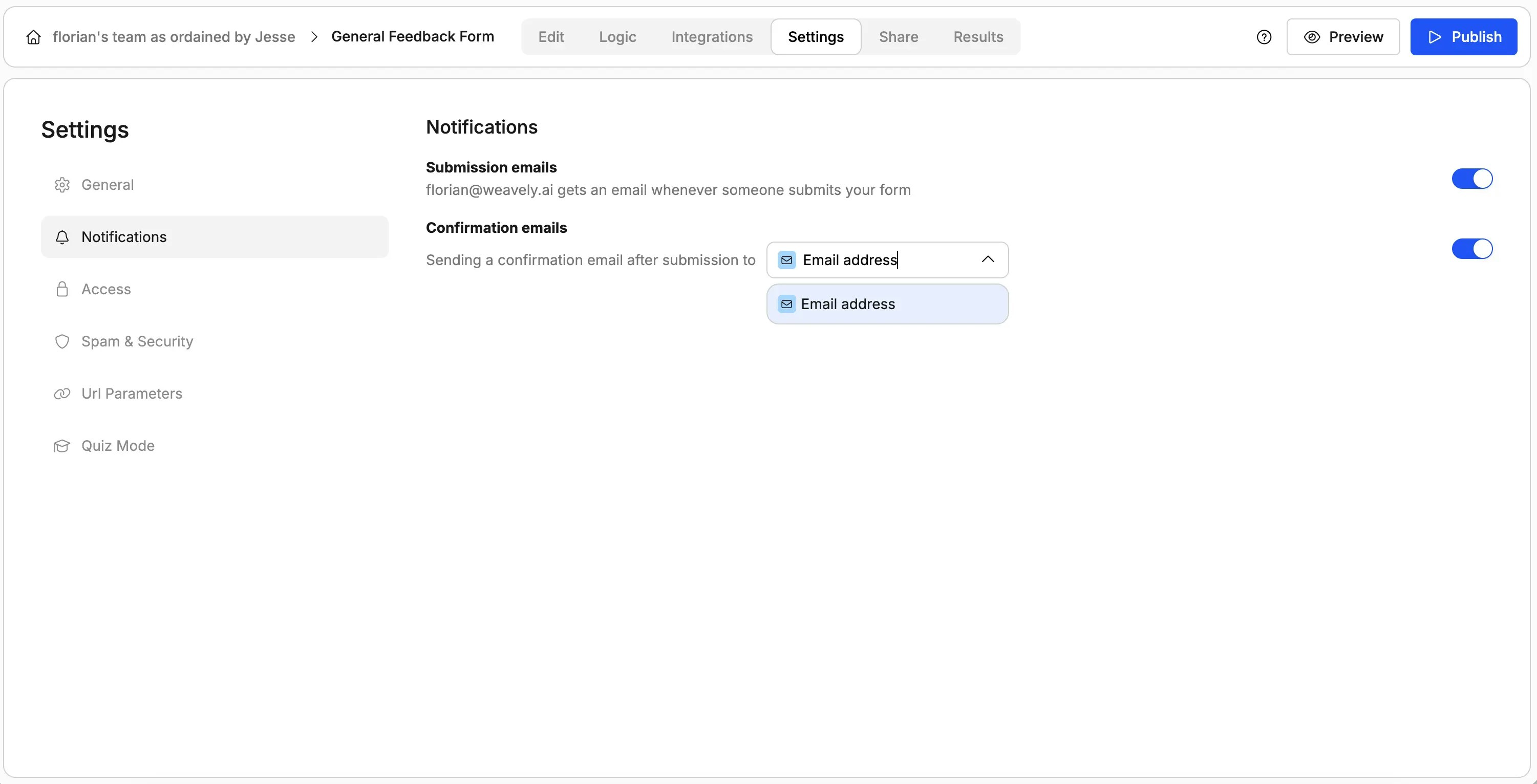
Task: Open the help question mark icon
Action: [x=1264, y=36]
